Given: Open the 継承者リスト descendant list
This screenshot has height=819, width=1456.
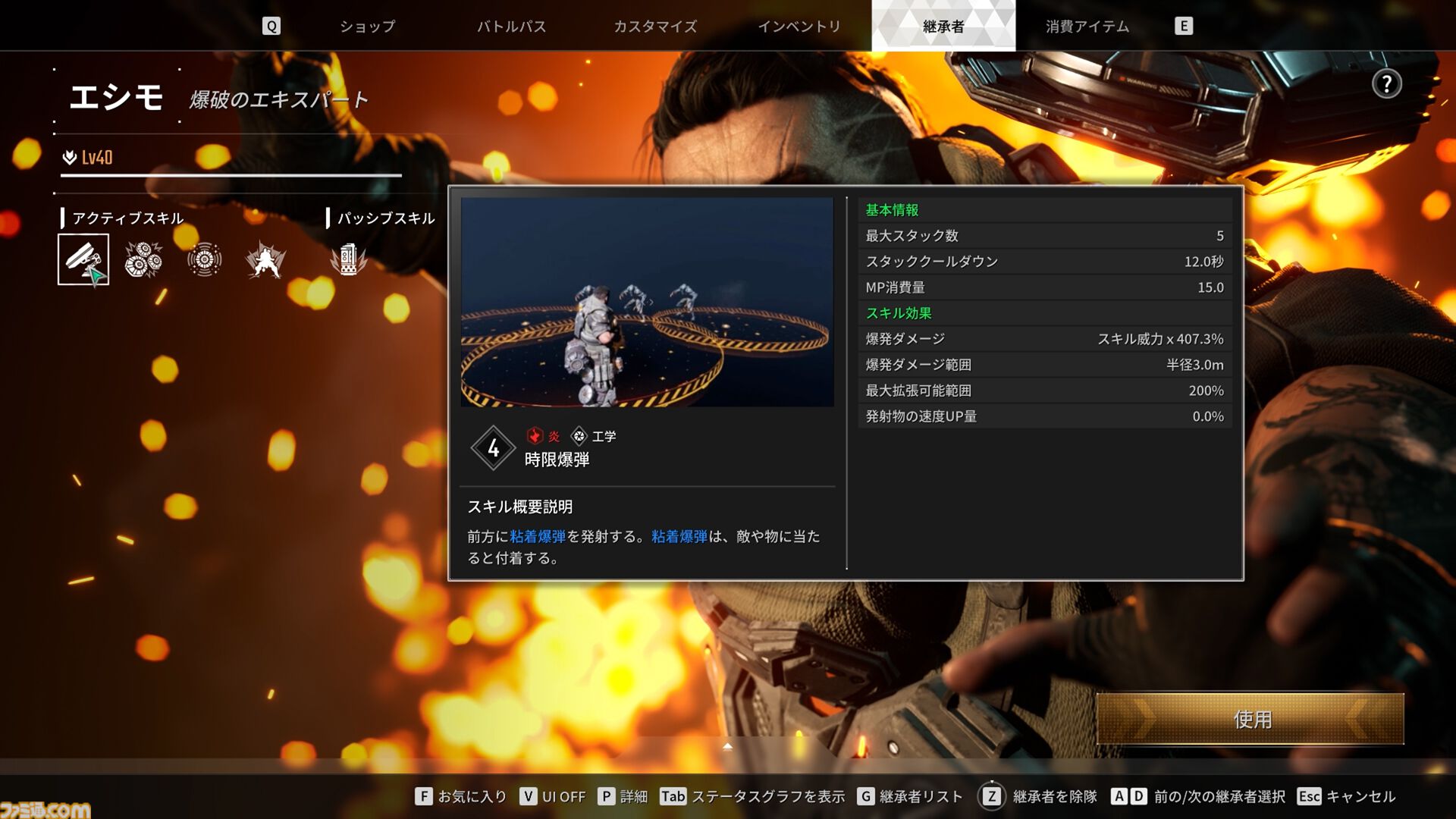Looking at the screenshot, I should point(910,796).
